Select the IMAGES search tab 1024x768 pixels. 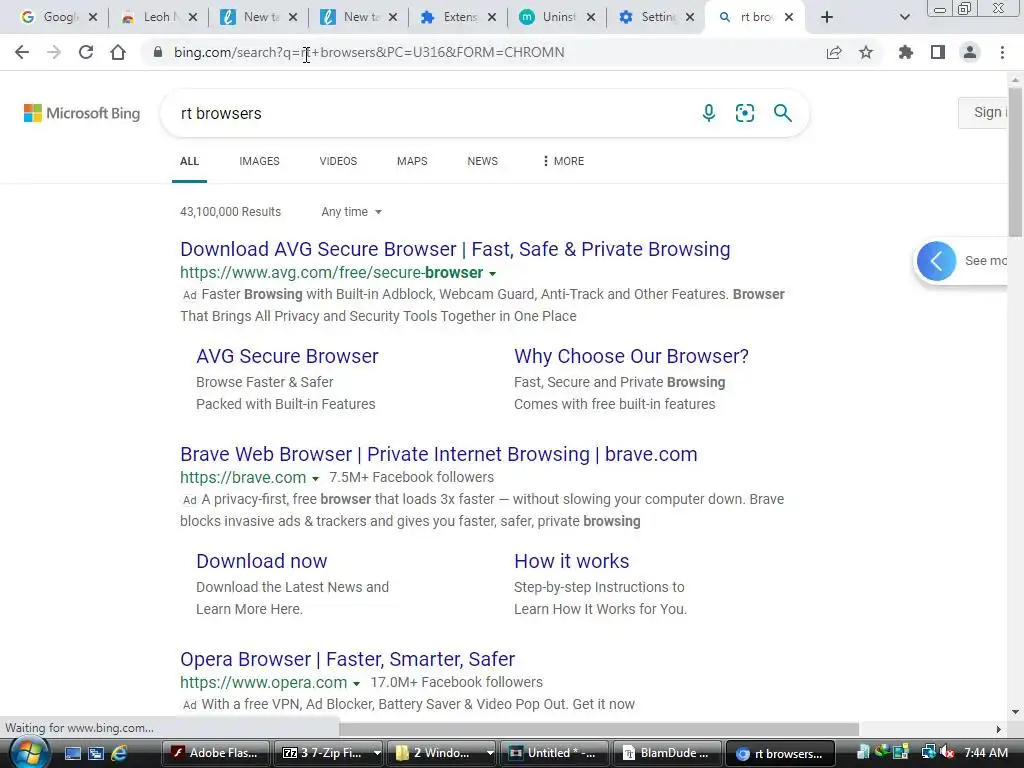click(259, 161)
